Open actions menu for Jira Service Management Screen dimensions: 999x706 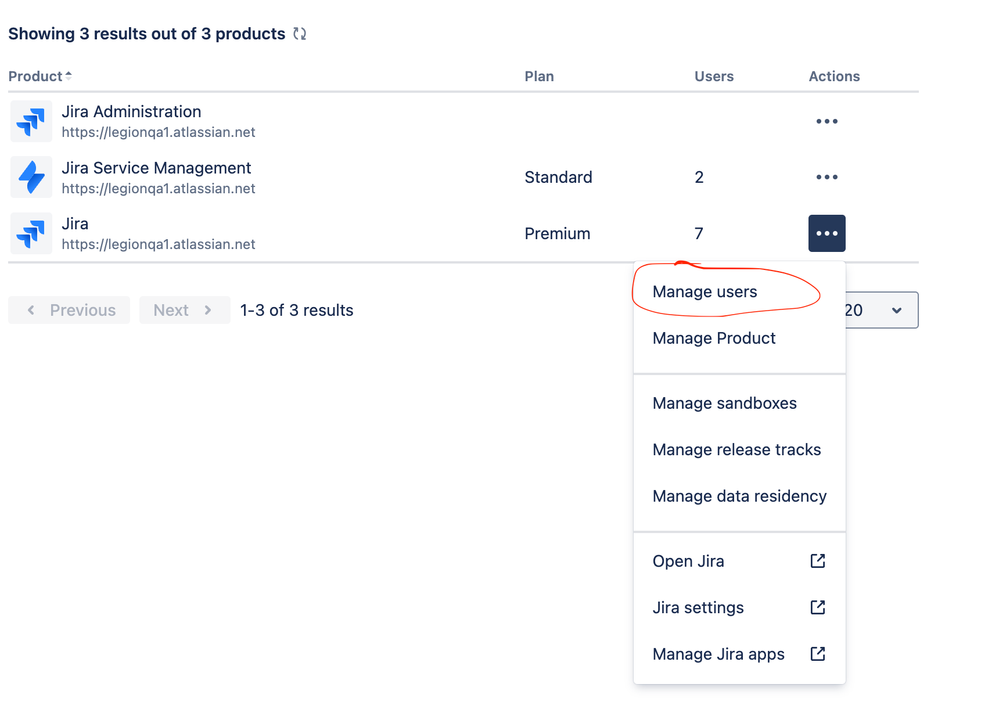[826, 177]
